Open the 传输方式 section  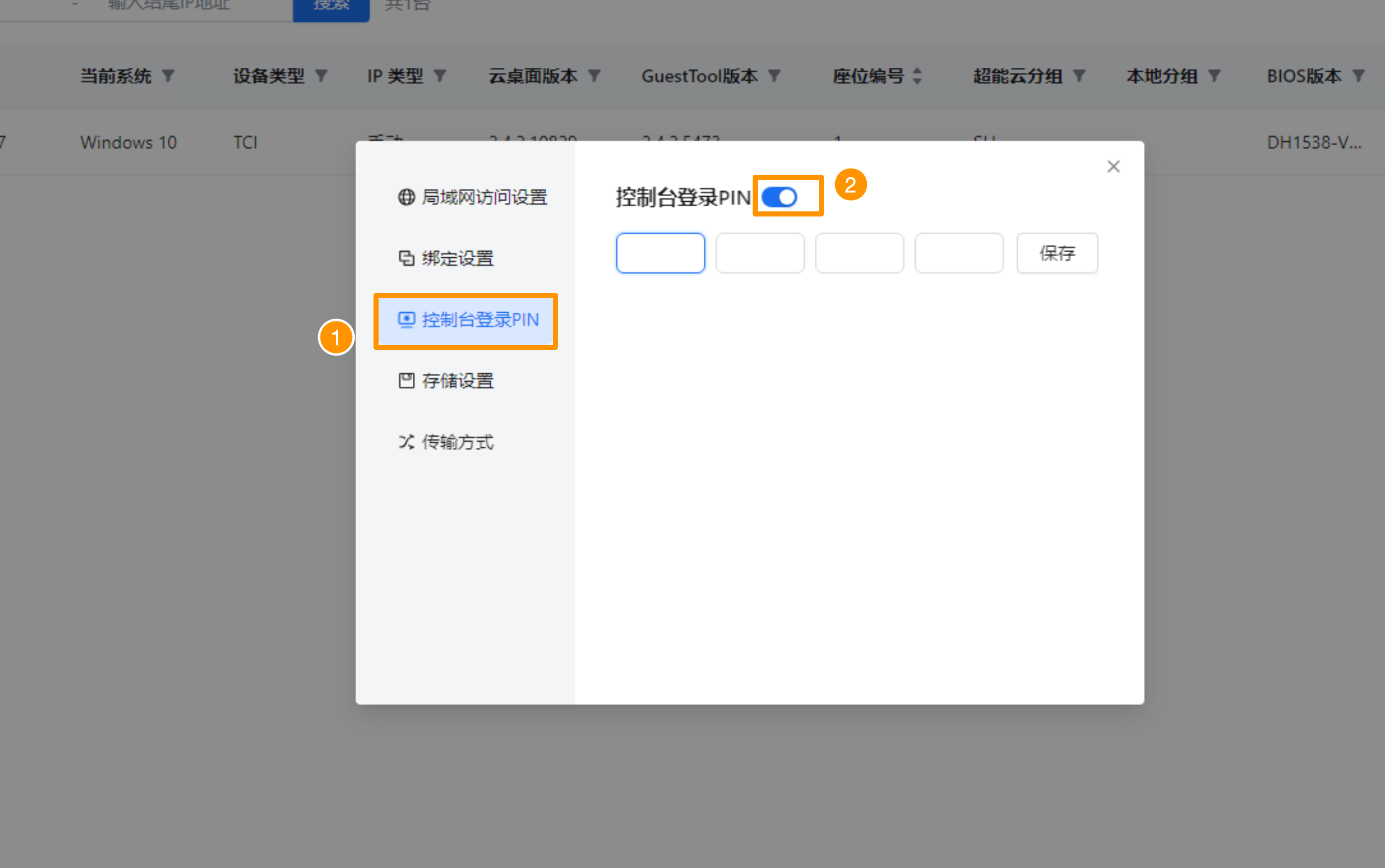(x=458, y=442)
